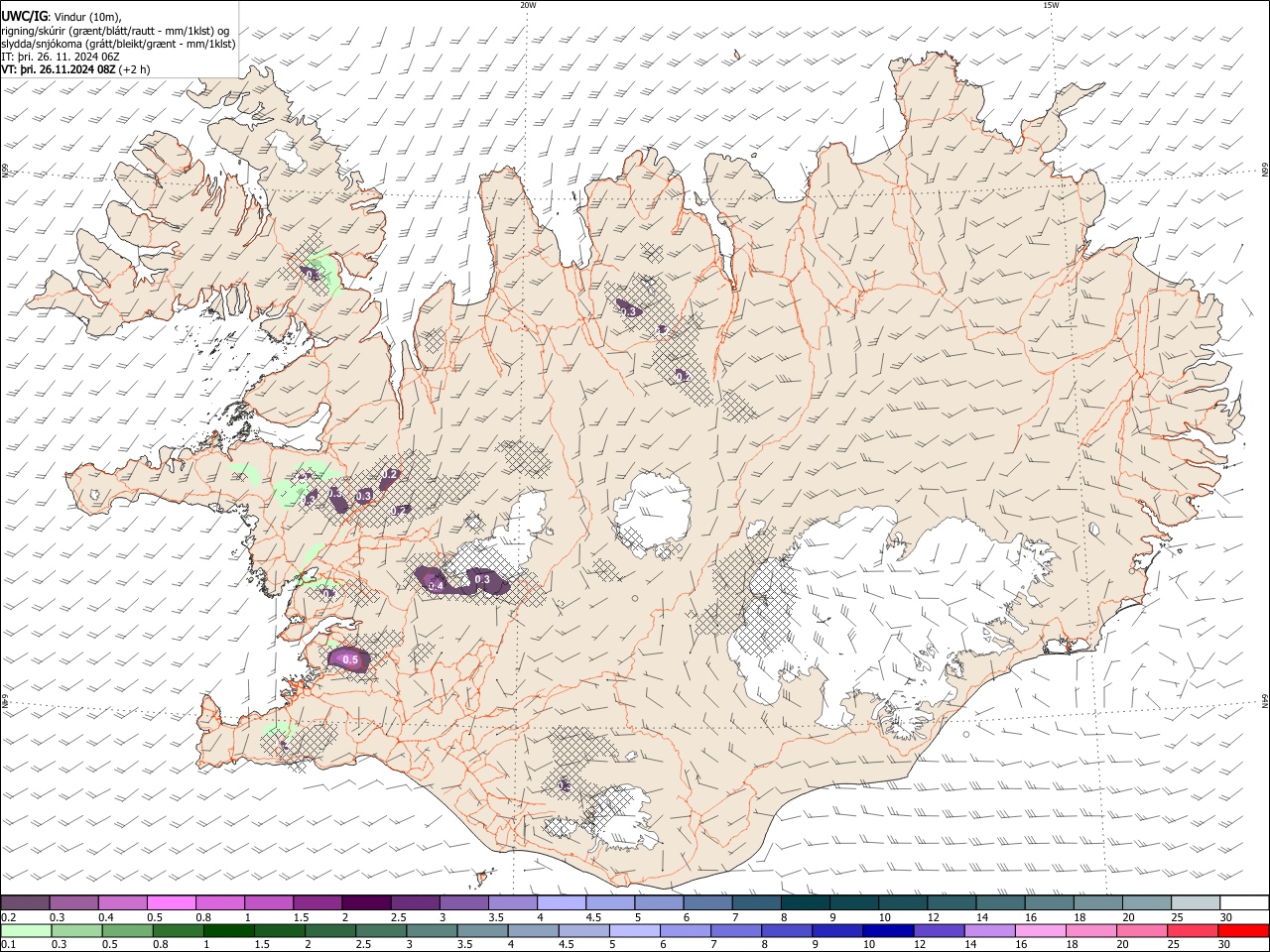Screen dimensions: 1270x952
Task: Click the white upper swatch between 25 and 30
Action: click(1196, 902)
